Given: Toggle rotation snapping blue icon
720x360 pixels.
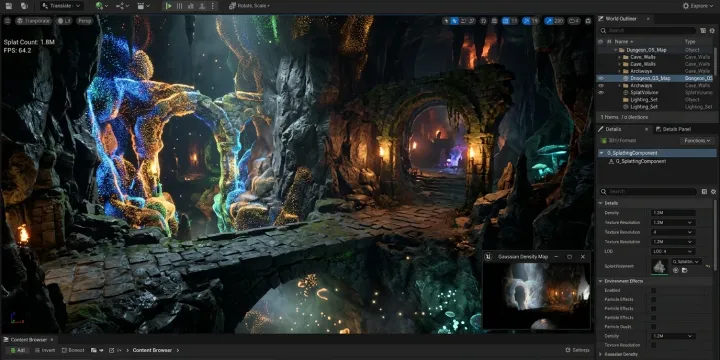Looking at the screenshot, I should tap(526, 21).
